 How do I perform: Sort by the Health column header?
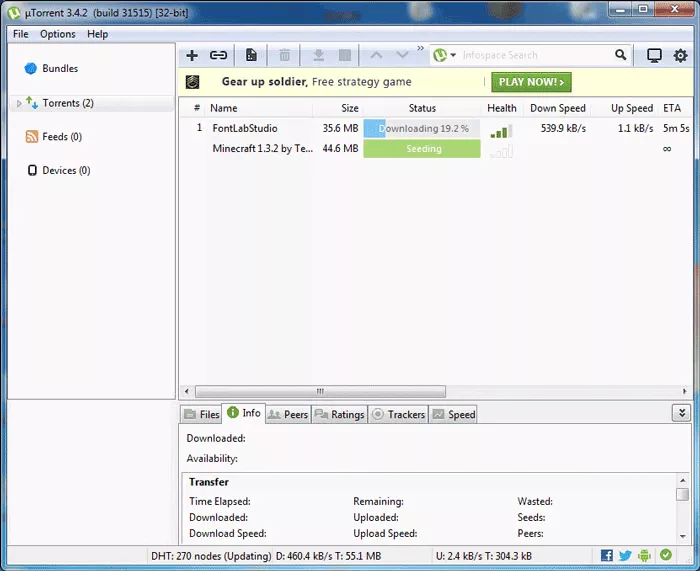tap(502, 108)
